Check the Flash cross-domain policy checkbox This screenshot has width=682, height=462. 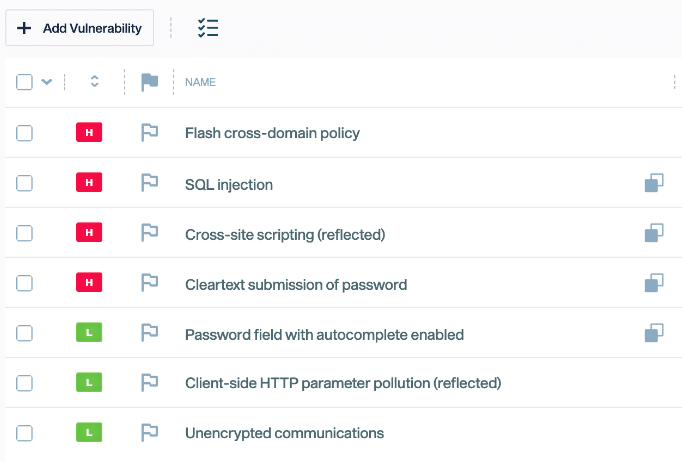(x=25, y=133)
